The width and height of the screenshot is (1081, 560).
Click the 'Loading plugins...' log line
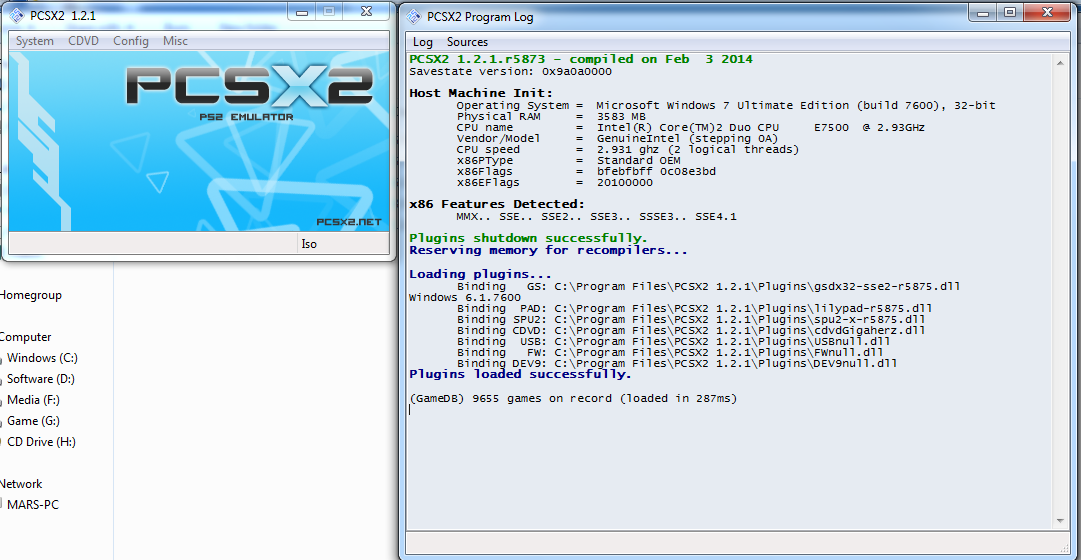pyautogui.click(x=480, y=274)
